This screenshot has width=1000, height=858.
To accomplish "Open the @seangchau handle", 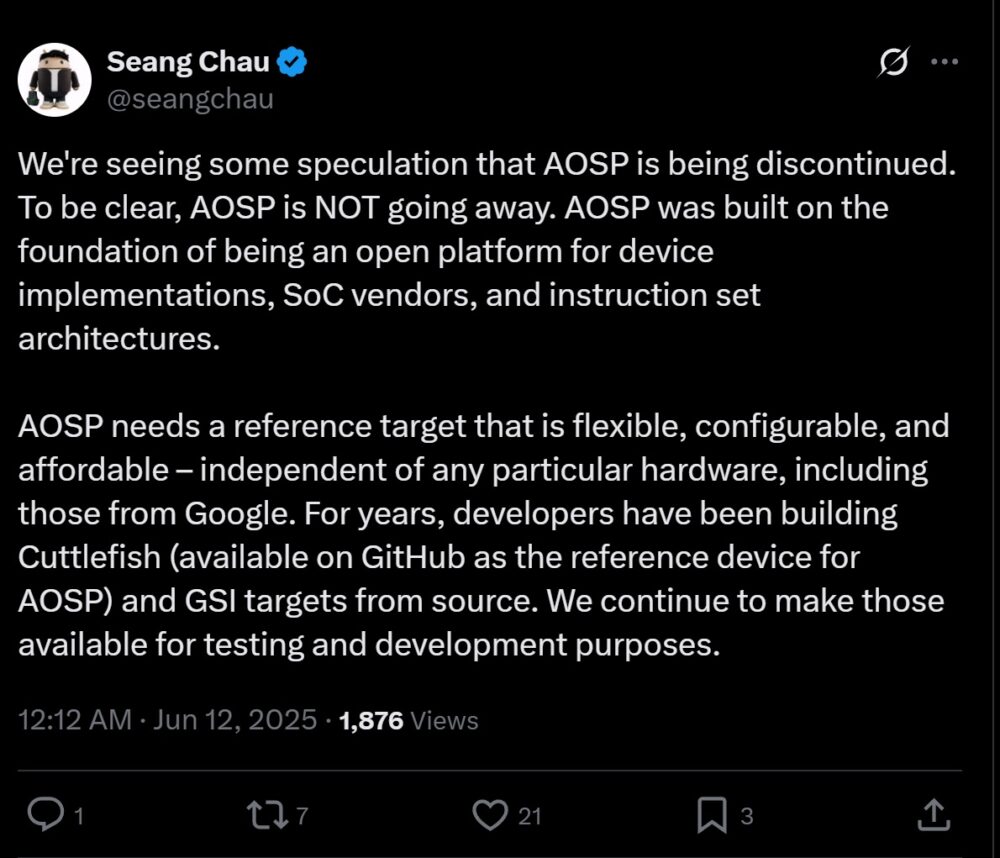I will (x=191, y=98).
